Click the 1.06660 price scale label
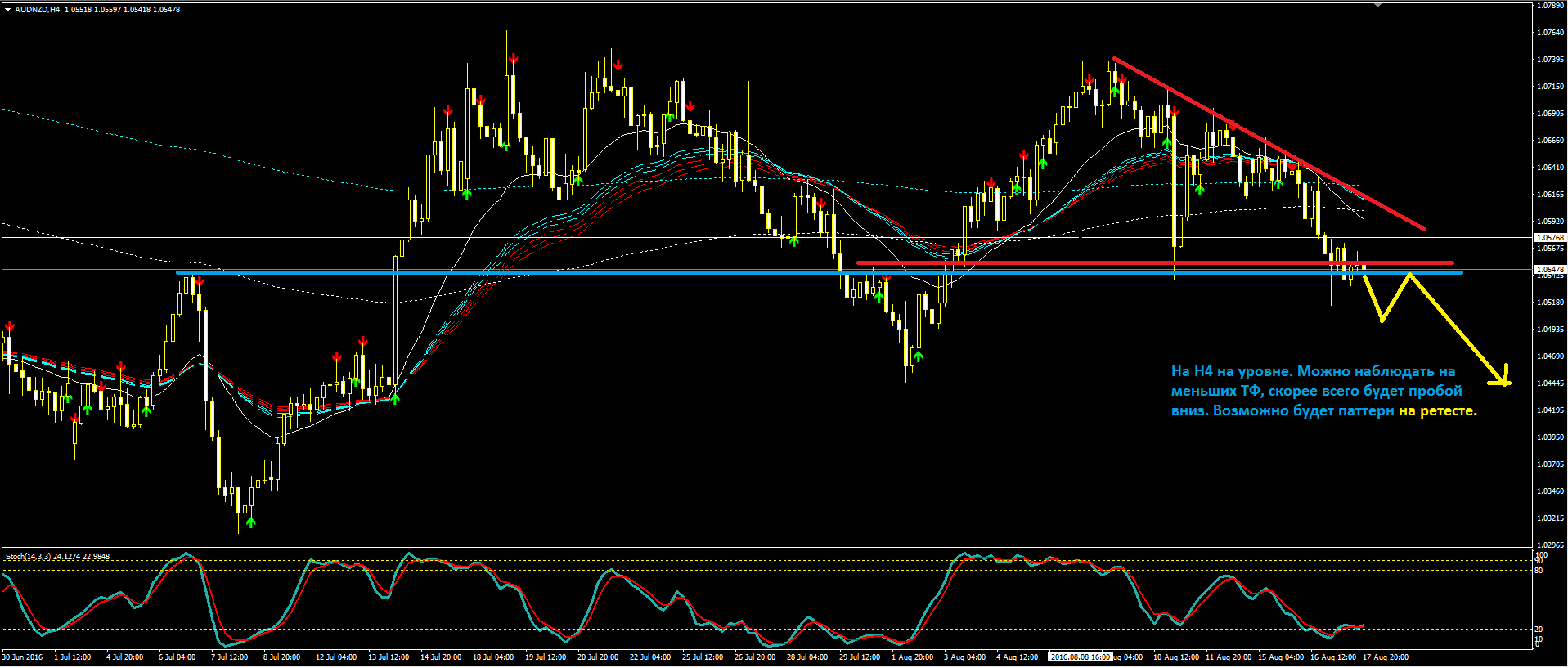Viewport: 1568px width, 668px height. tap(1551, 141)
